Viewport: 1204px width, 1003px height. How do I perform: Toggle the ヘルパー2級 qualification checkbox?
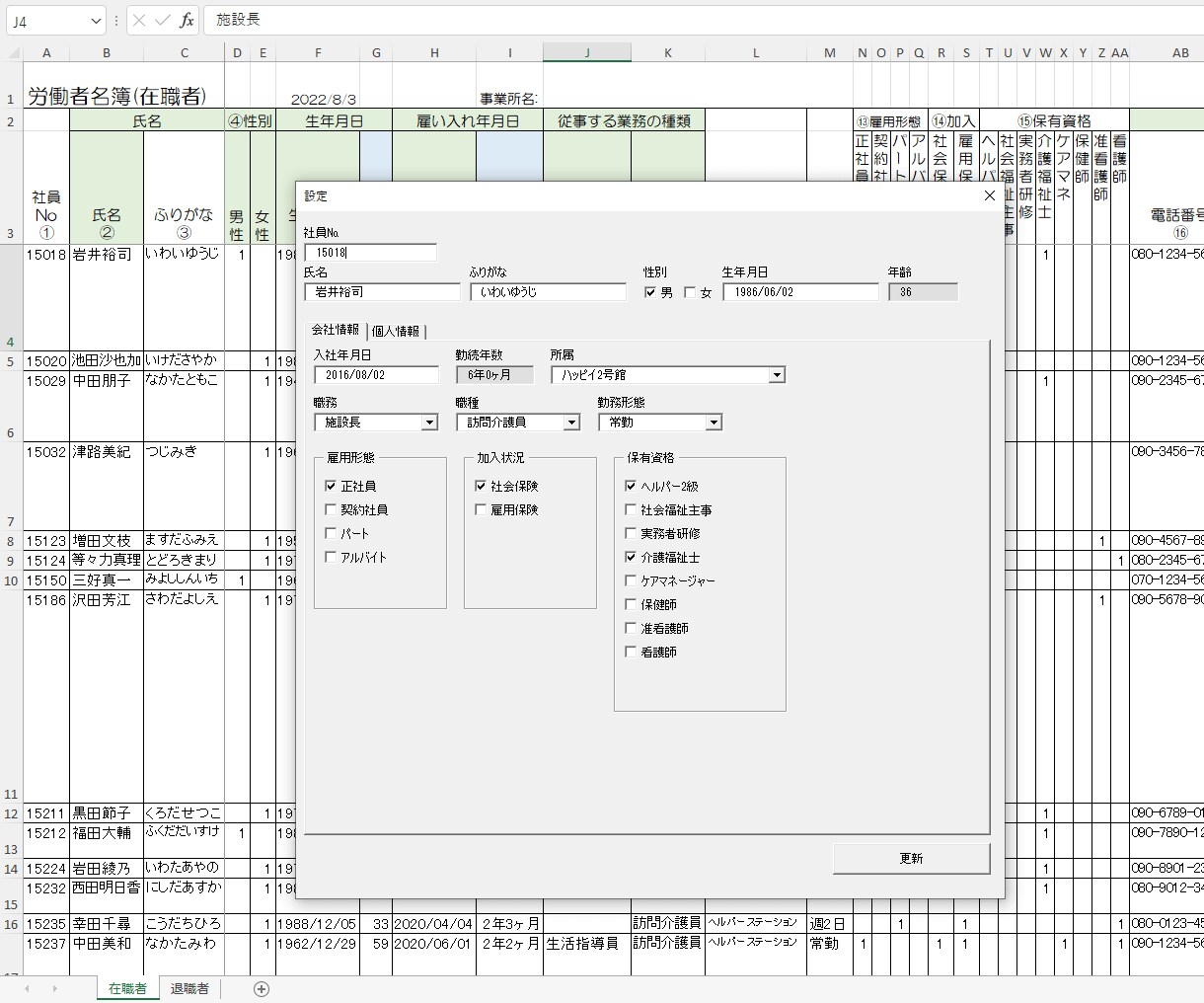tap(631, 486)
